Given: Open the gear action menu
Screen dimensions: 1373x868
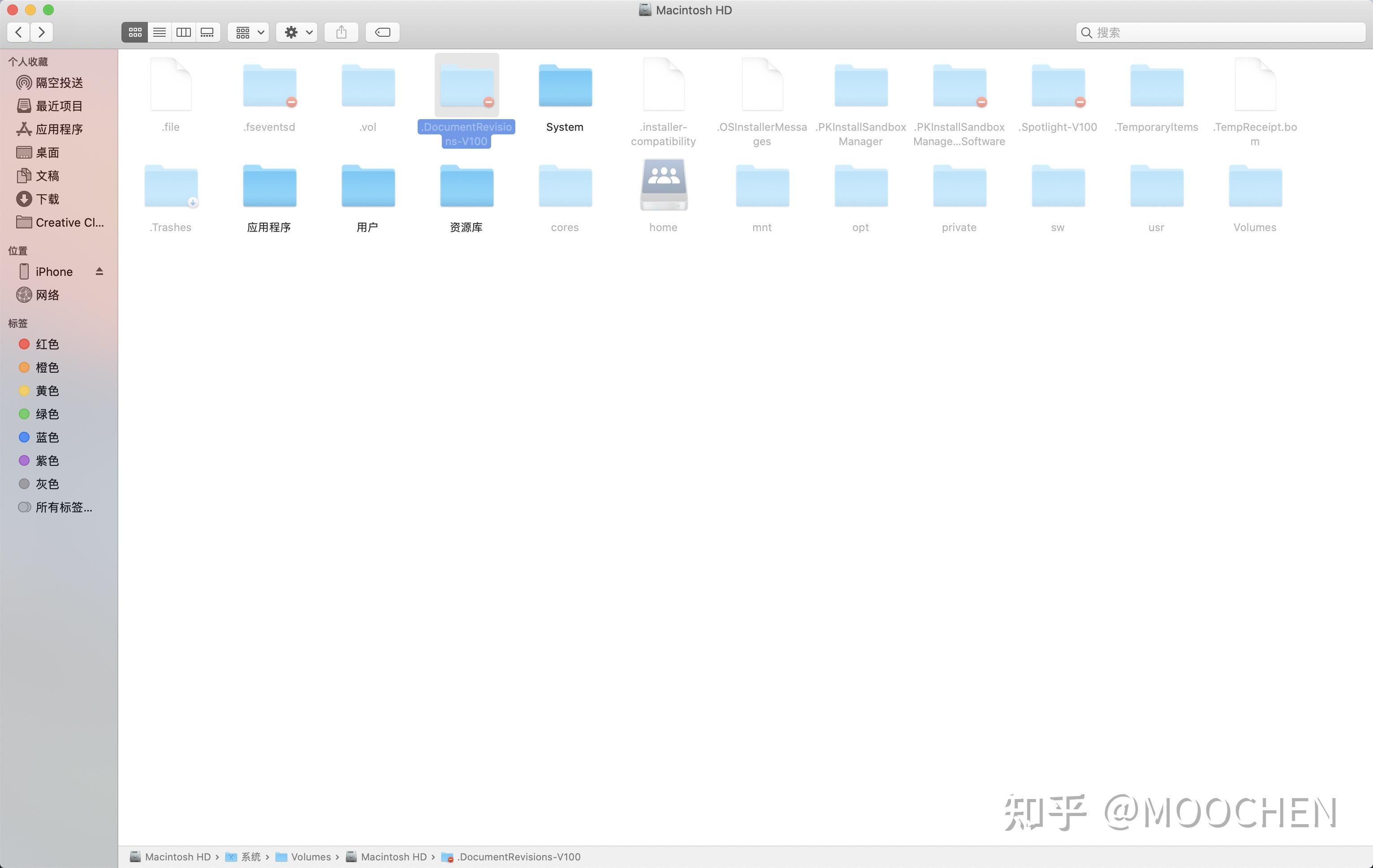Looking at the screenshot, I should pyautogui.click(x=297, y=33).
